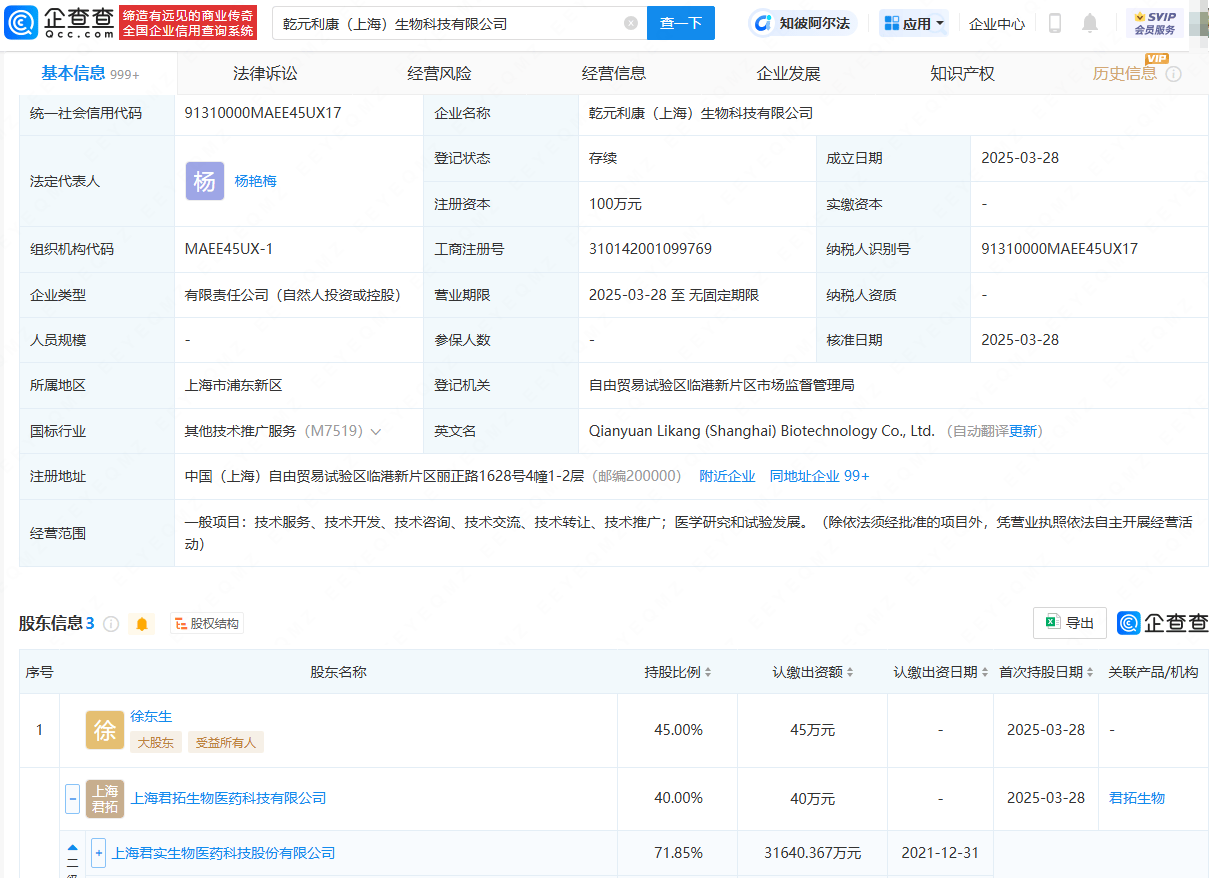Expand the 上海君实生物医药 sub-row

click(98, 853)
